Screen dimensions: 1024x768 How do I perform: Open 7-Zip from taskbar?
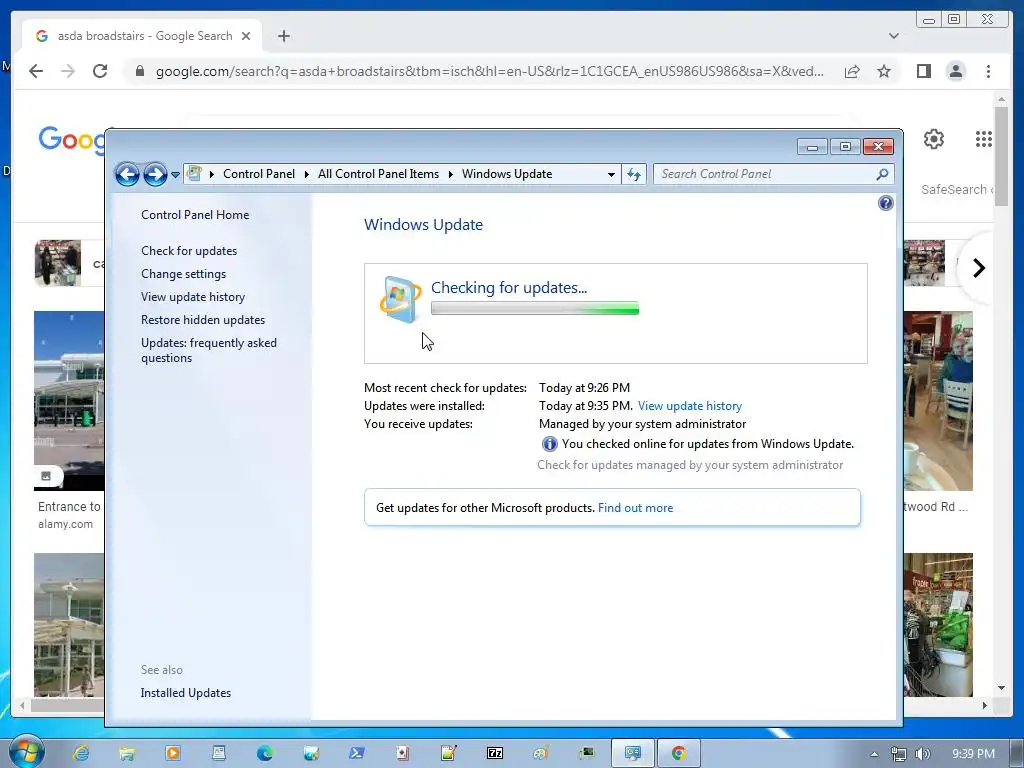point(494,753)
